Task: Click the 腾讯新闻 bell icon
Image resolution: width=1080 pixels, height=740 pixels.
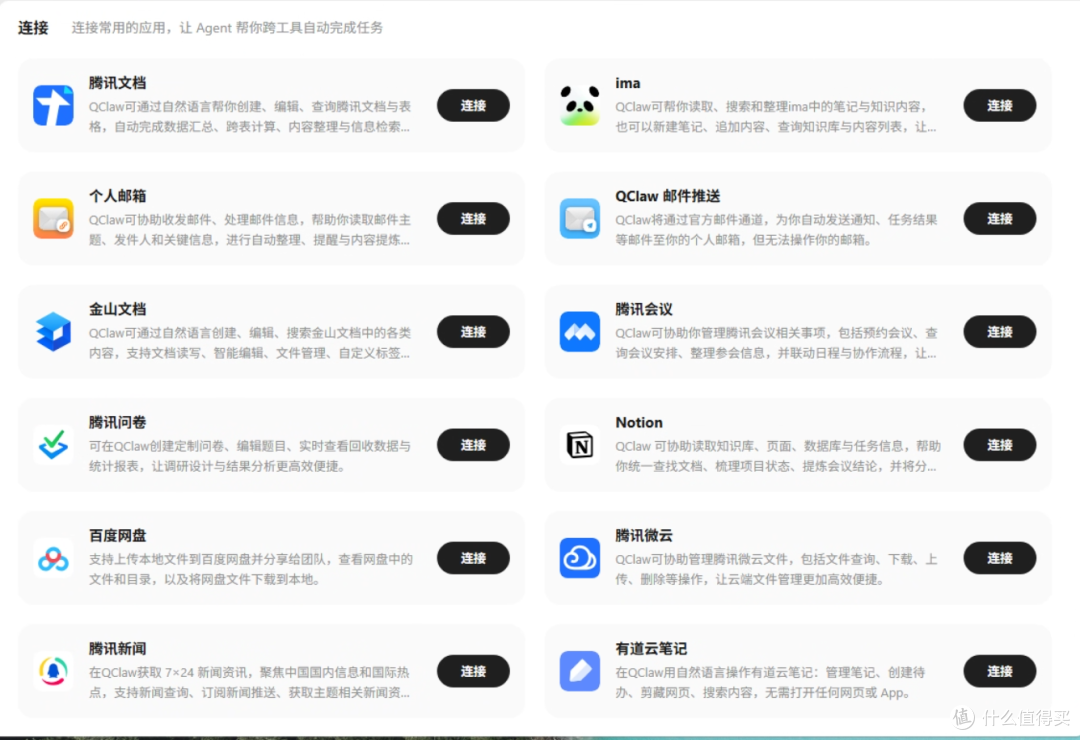Action: tap(53, 671)
